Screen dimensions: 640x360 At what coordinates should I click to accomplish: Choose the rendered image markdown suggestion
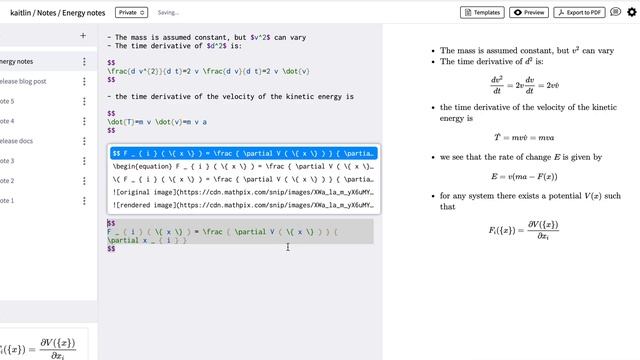point(244,205)
